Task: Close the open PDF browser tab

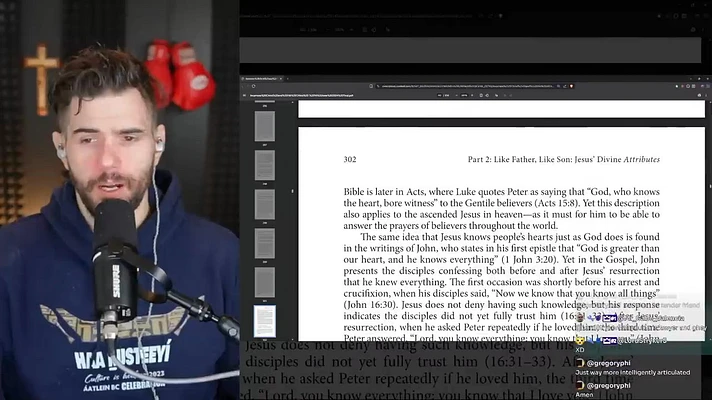Action: tap(281, 79)
